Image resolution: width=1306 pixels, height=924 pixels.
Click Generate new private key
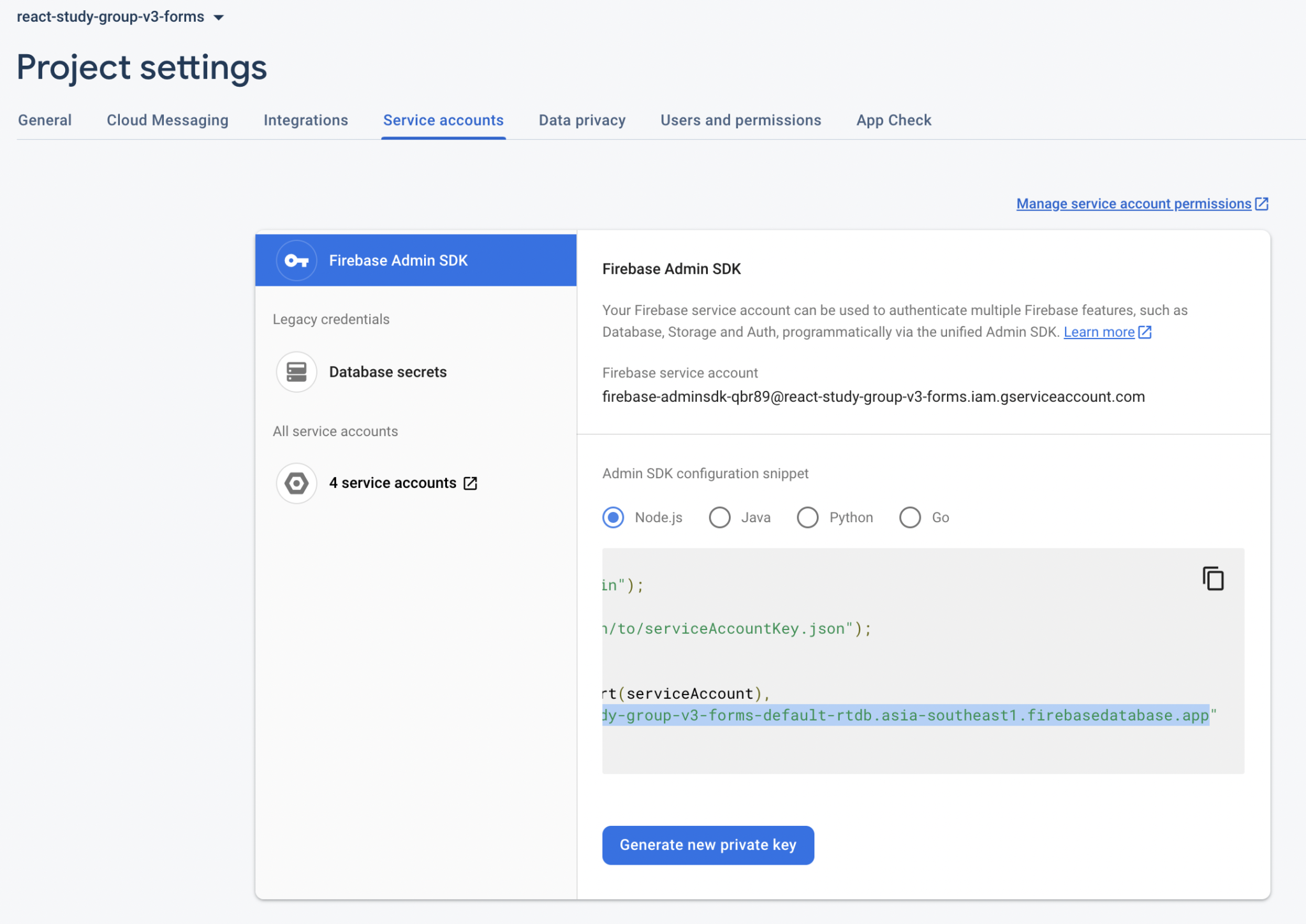click(x=708, y=845)
